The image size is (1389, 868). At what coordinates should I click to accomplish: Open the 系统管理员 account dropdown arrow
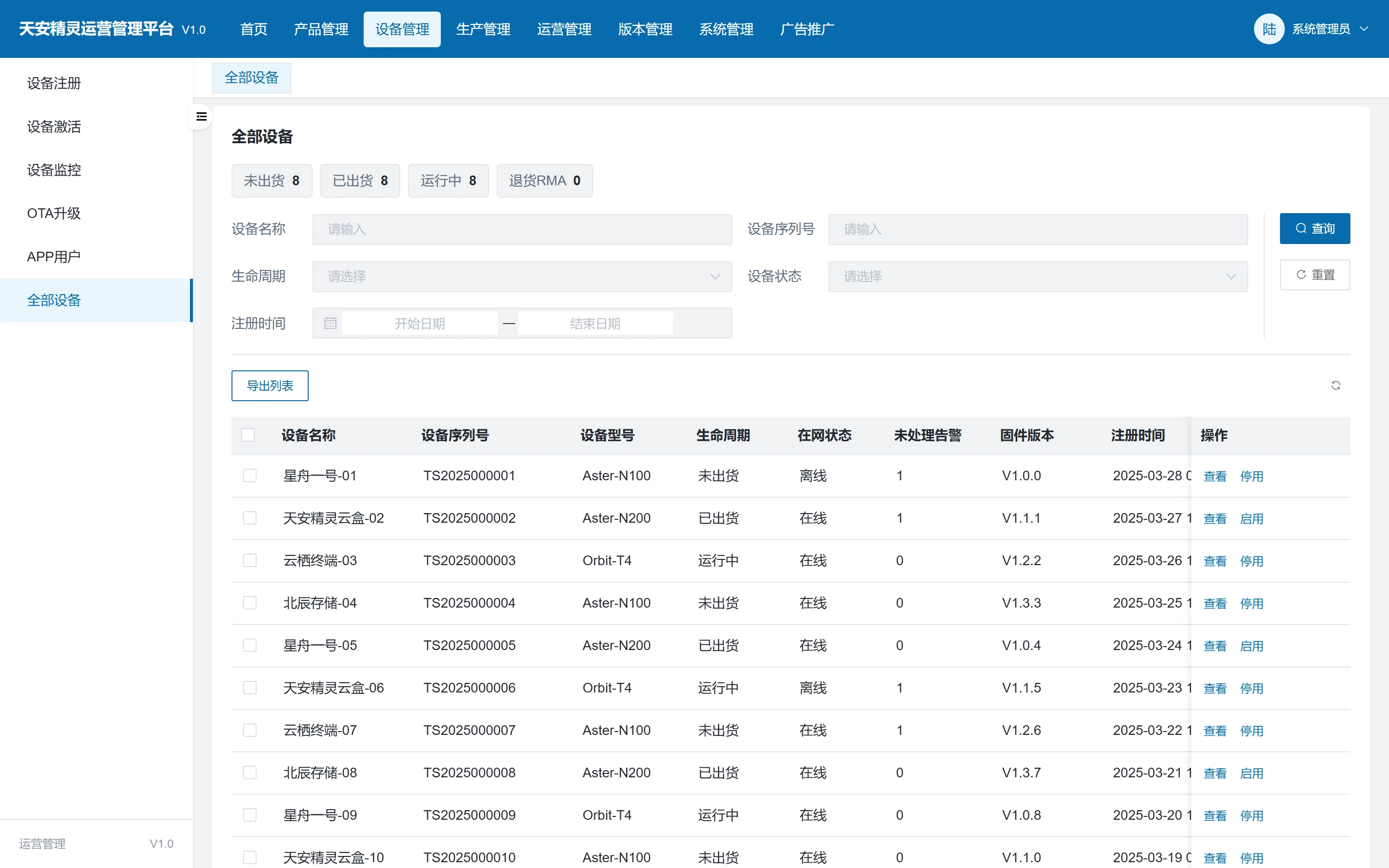coord(1364,29)
